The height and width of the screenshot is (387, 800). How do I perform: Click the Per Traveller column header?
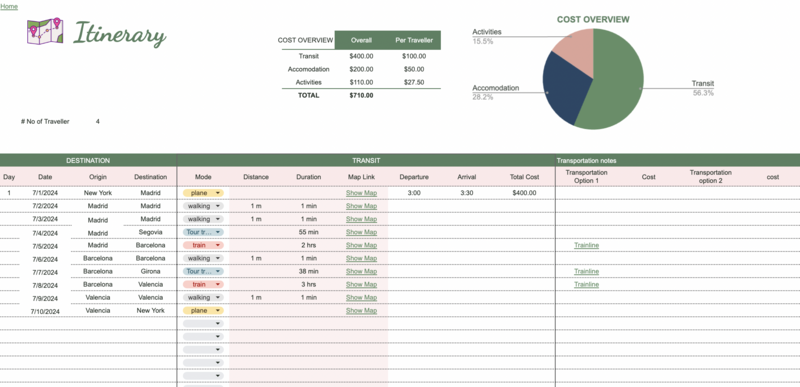point(414,40)
